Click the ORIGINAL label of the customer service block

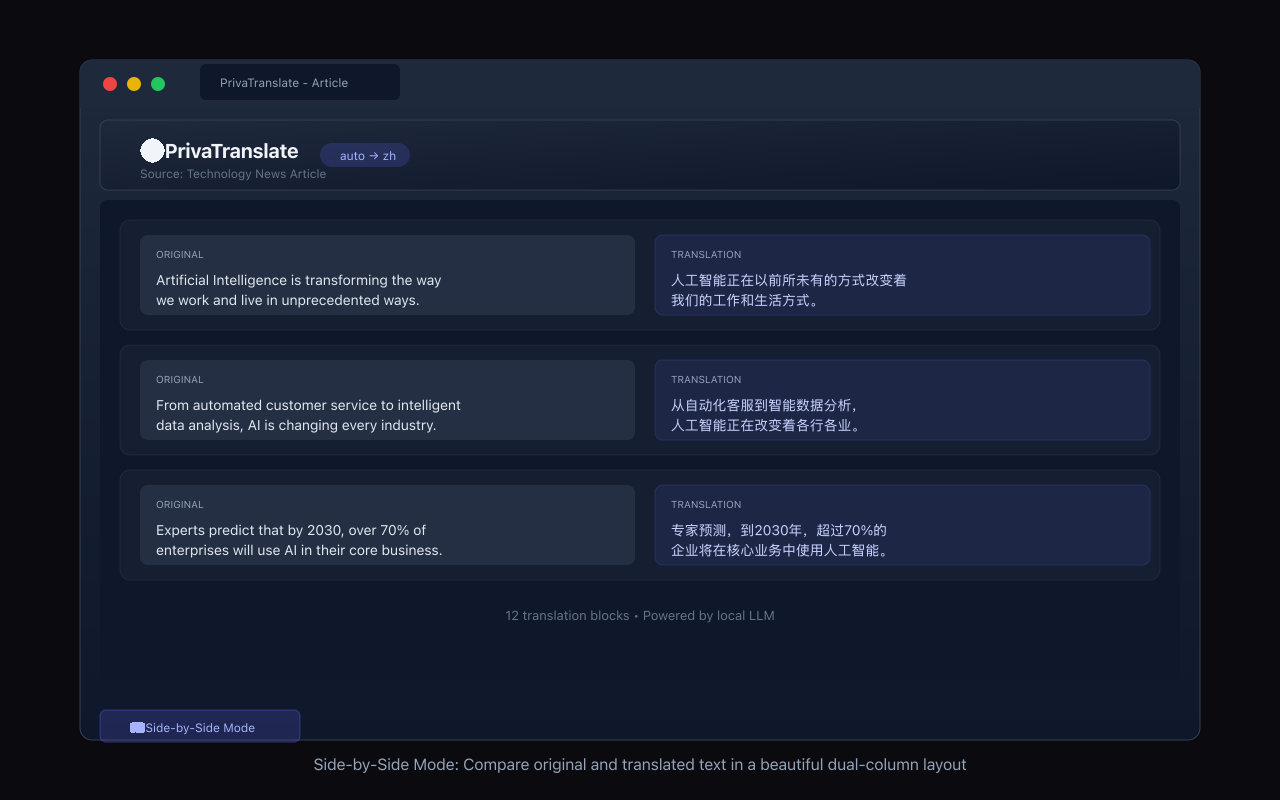[x=179, y=379]
